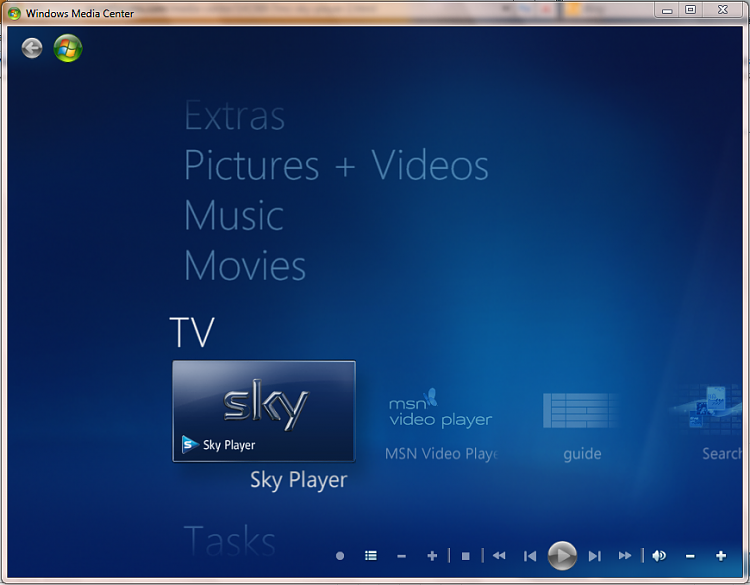This screenshot has width=750, height=585.
Task: Click the Sky Player caption label
Action: (298, 480)
